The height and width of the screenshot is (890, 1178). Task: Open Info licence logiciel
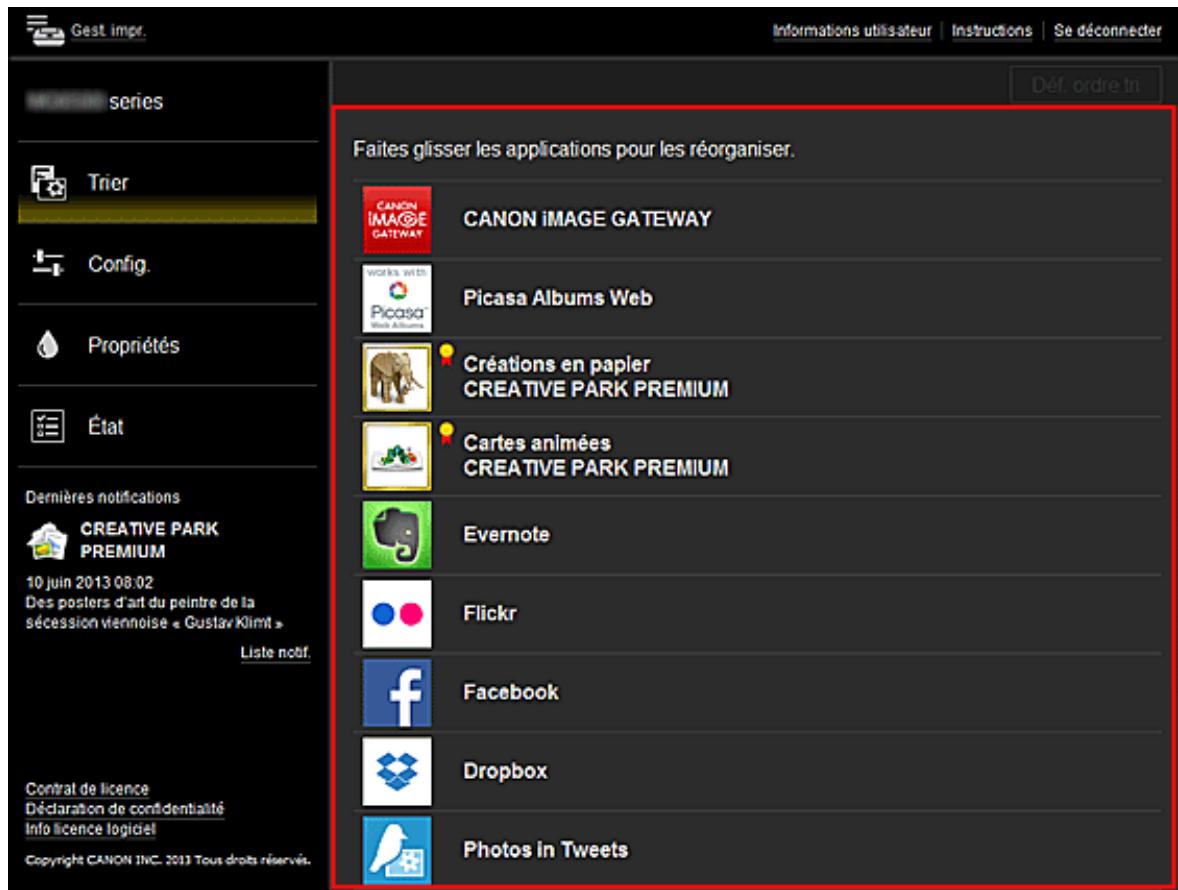[x=90, y=830]
